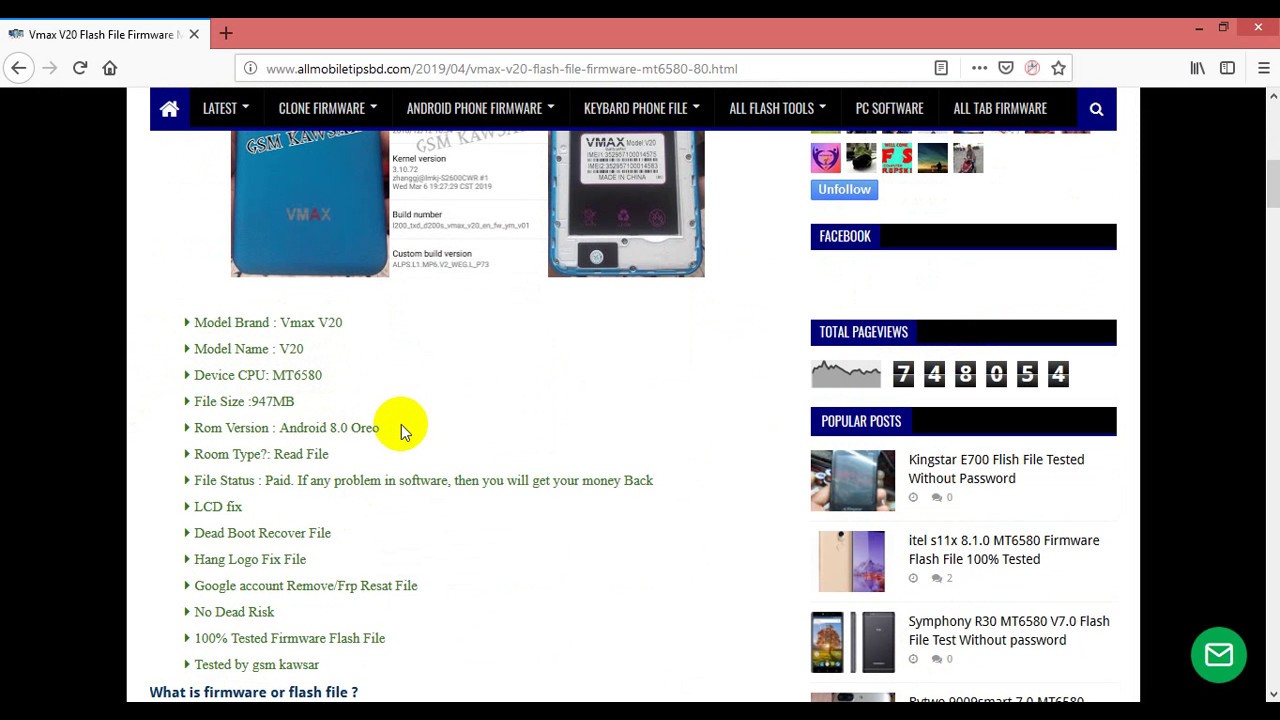Viewport: 1280px width, 720px height.
Task: Save page to Pocket
Action: [1006, 68]
